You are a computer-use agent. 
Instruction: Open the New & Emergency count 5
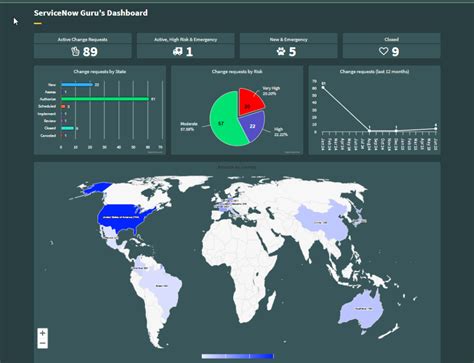[x=292, y=52]
